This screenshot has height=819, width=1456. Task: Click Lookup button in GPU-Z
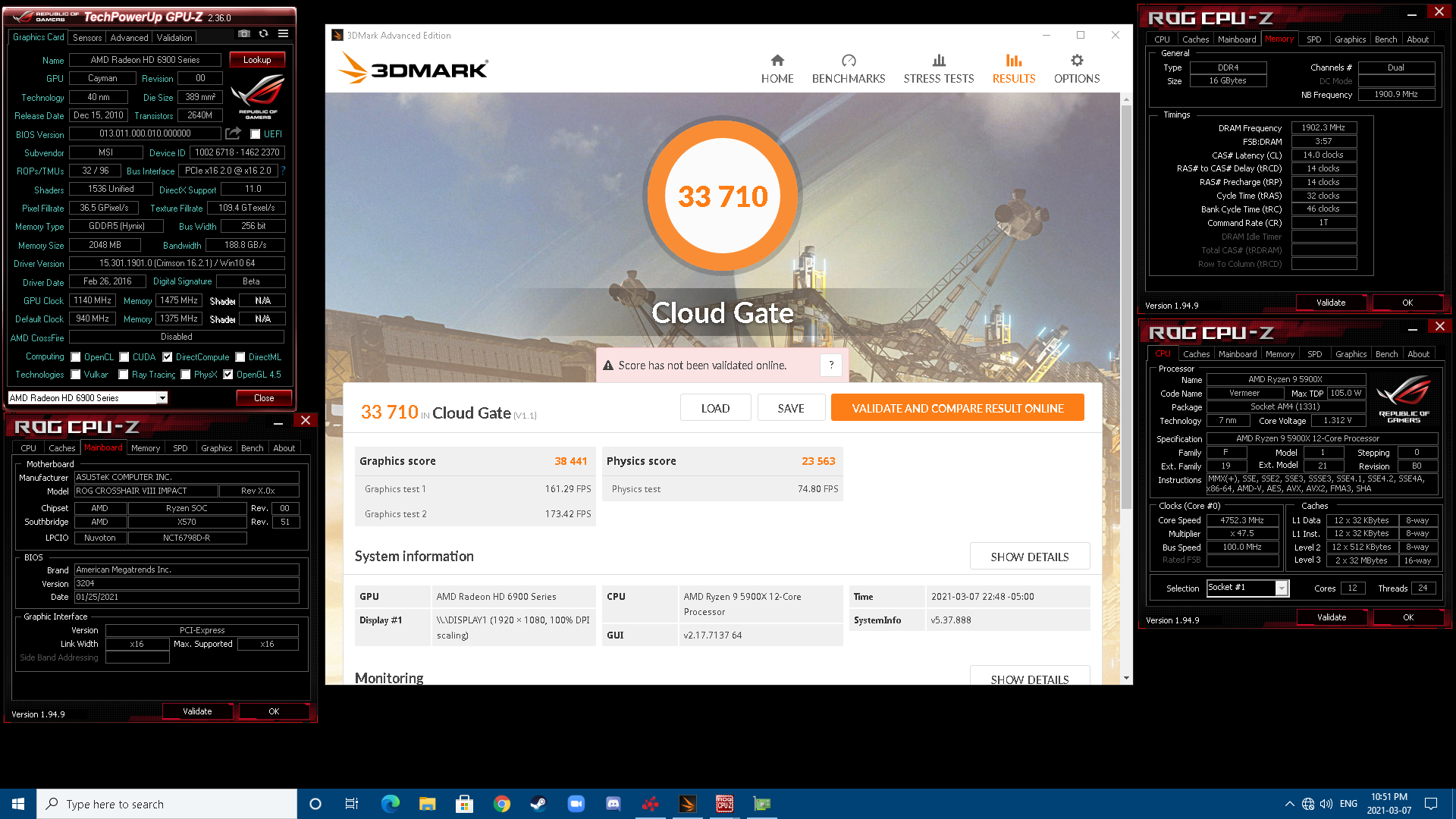[257, 60]
